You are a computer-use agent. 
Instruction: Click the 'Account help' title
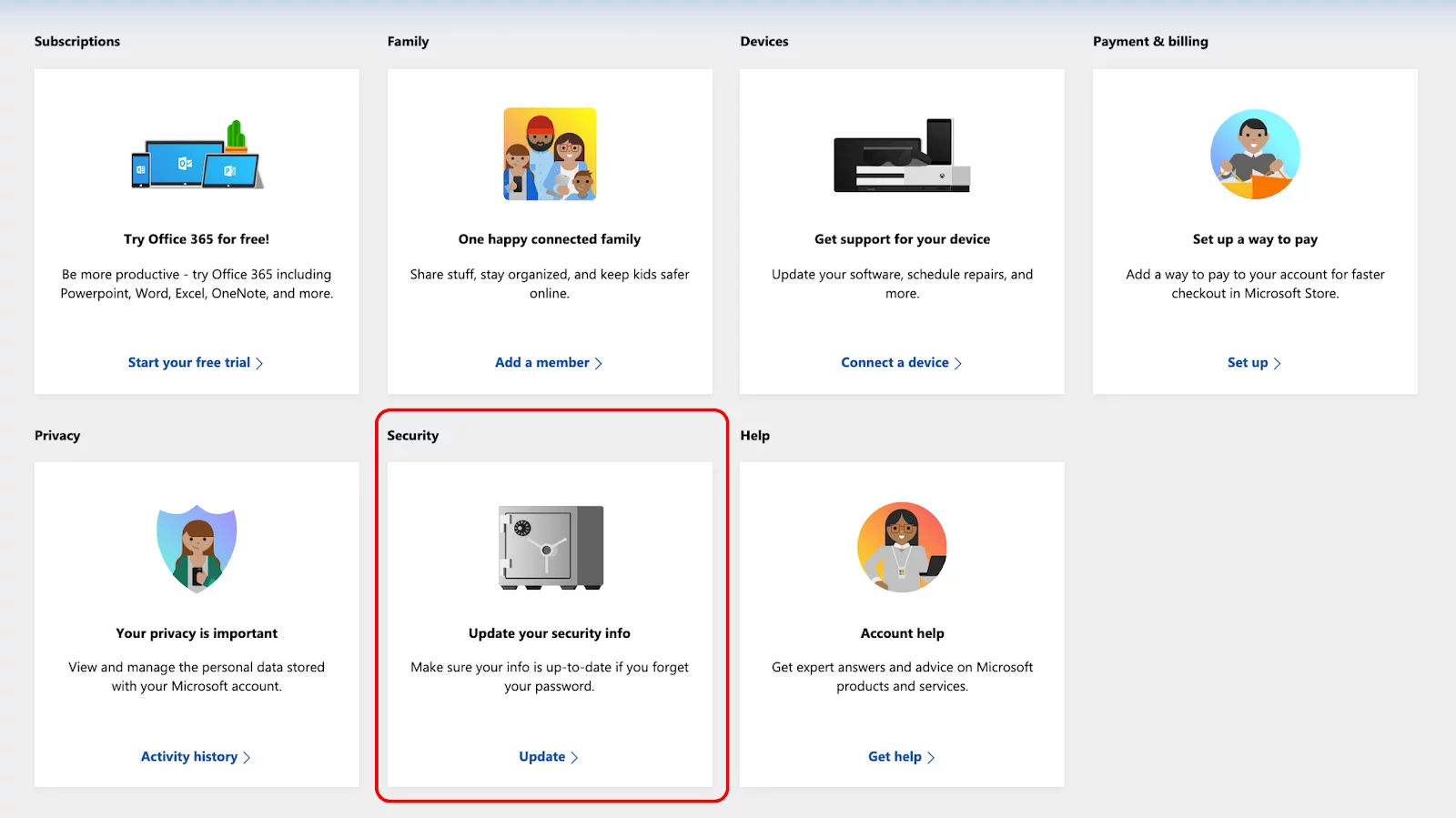(x=902, y=633)
